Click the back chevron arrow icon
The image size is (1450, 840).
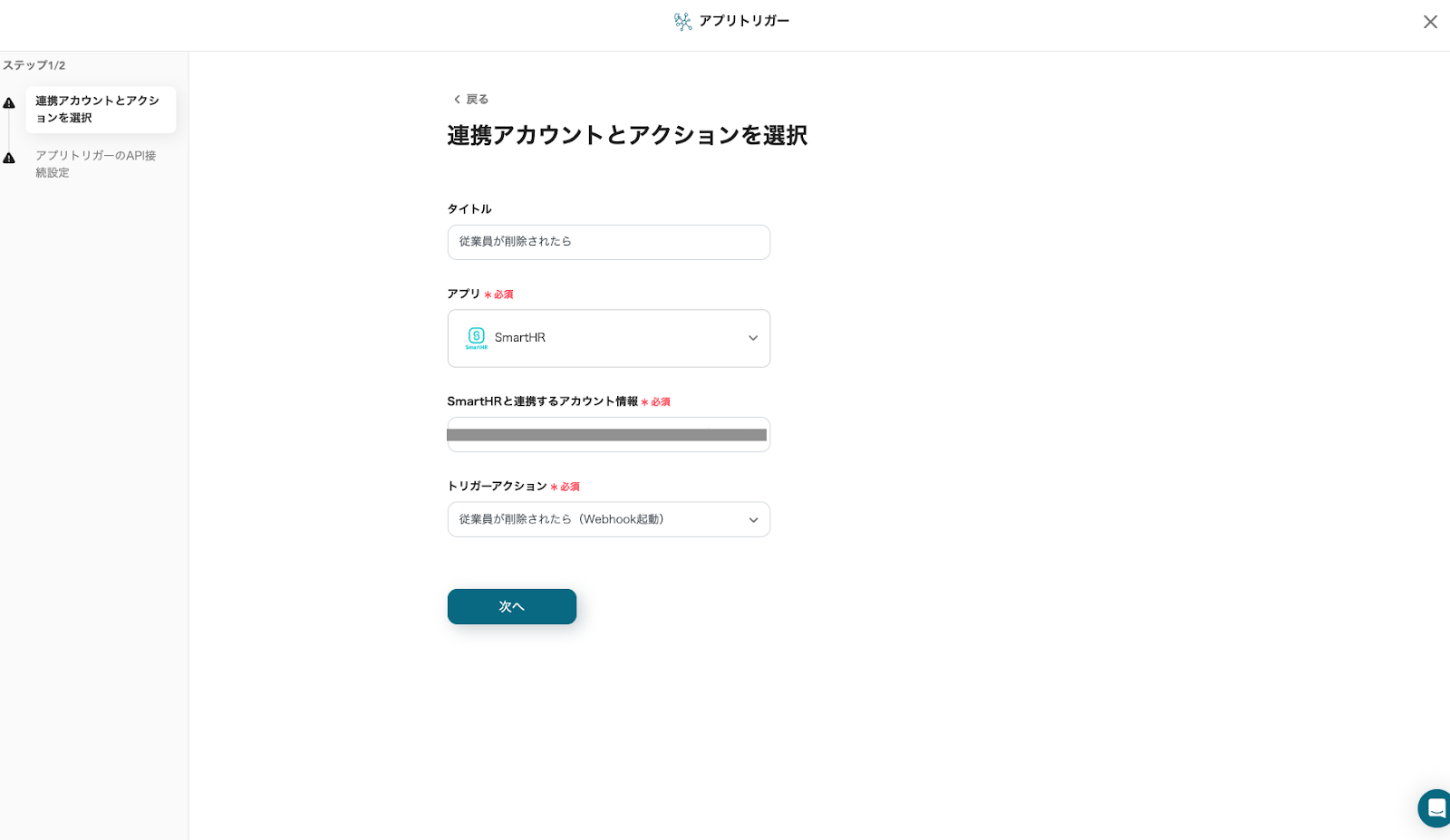point(457,100)
